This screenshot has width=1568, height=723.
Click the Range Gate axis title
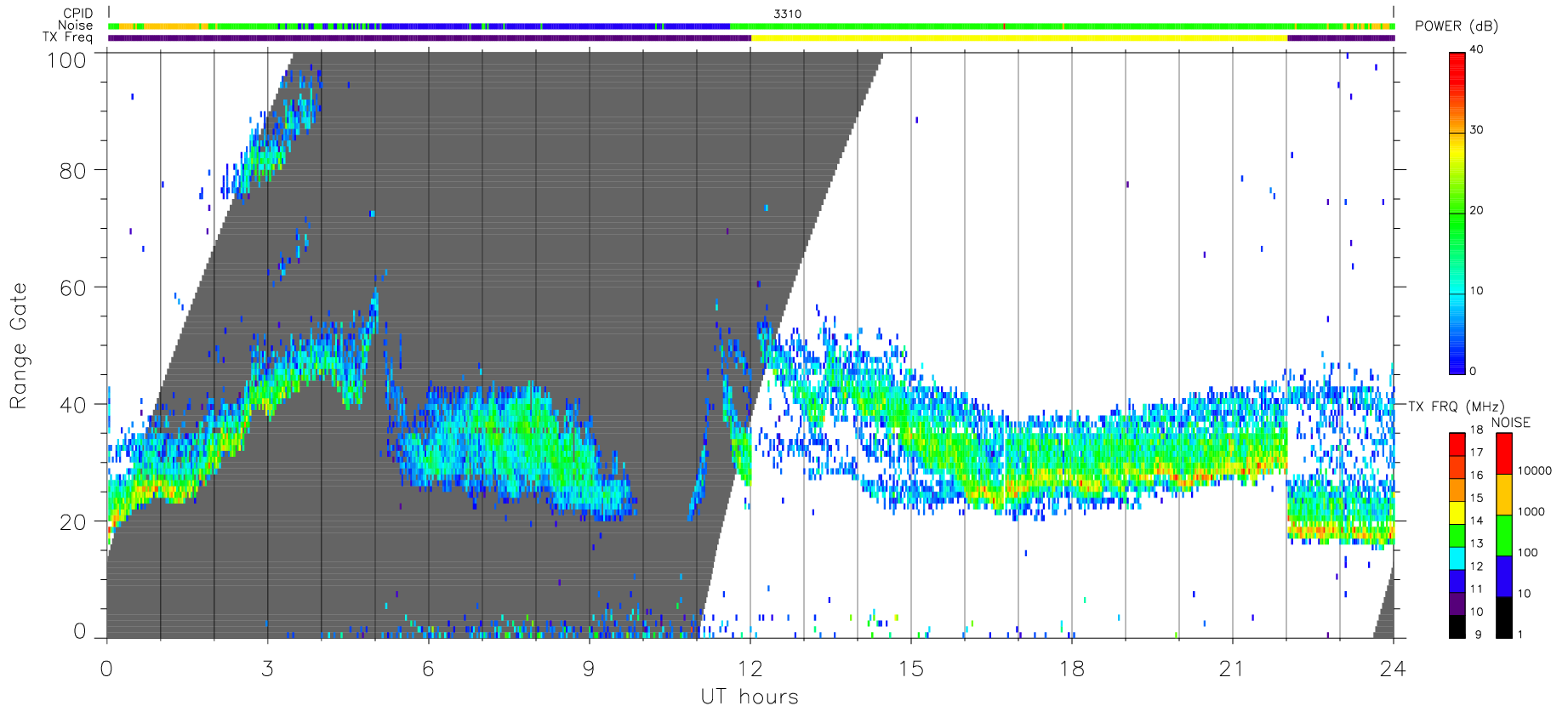18,346
